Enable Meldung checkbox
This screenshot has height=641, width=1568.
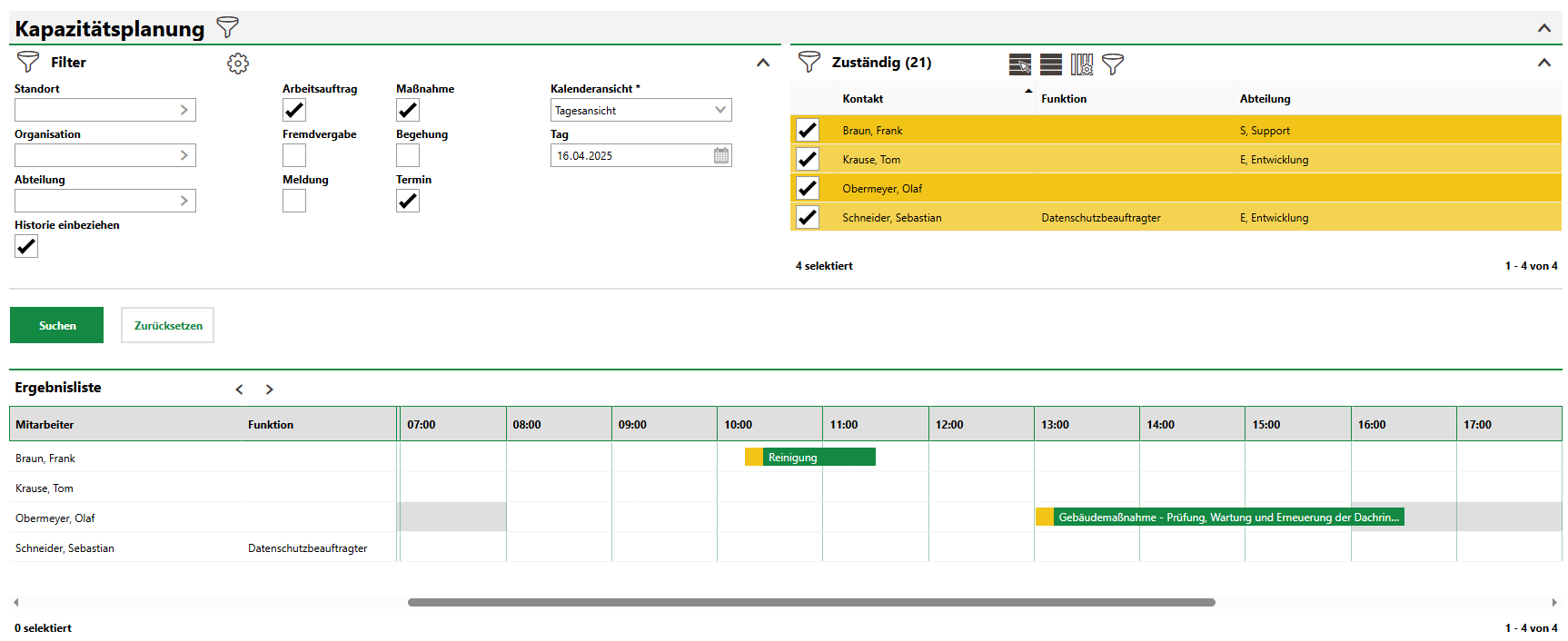coord(294,201)
